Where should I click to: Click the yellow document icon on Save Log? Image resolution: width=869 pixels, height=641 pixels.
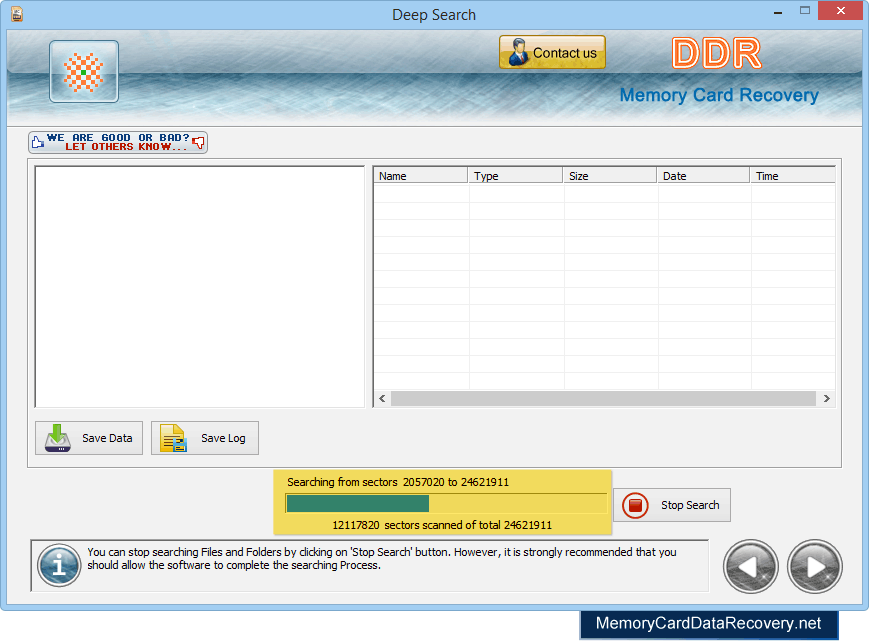point(173,438)
